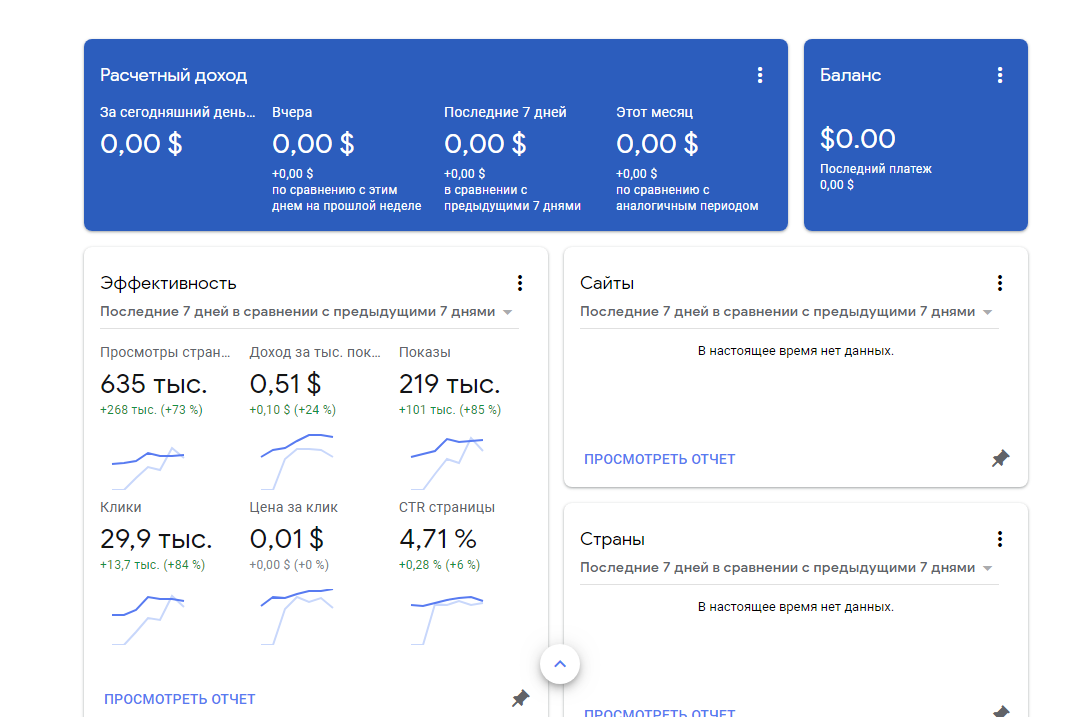This screenshot has height=717, width=1087.
Task: Open more options for the Страны card
Action: pos(1000,539)
